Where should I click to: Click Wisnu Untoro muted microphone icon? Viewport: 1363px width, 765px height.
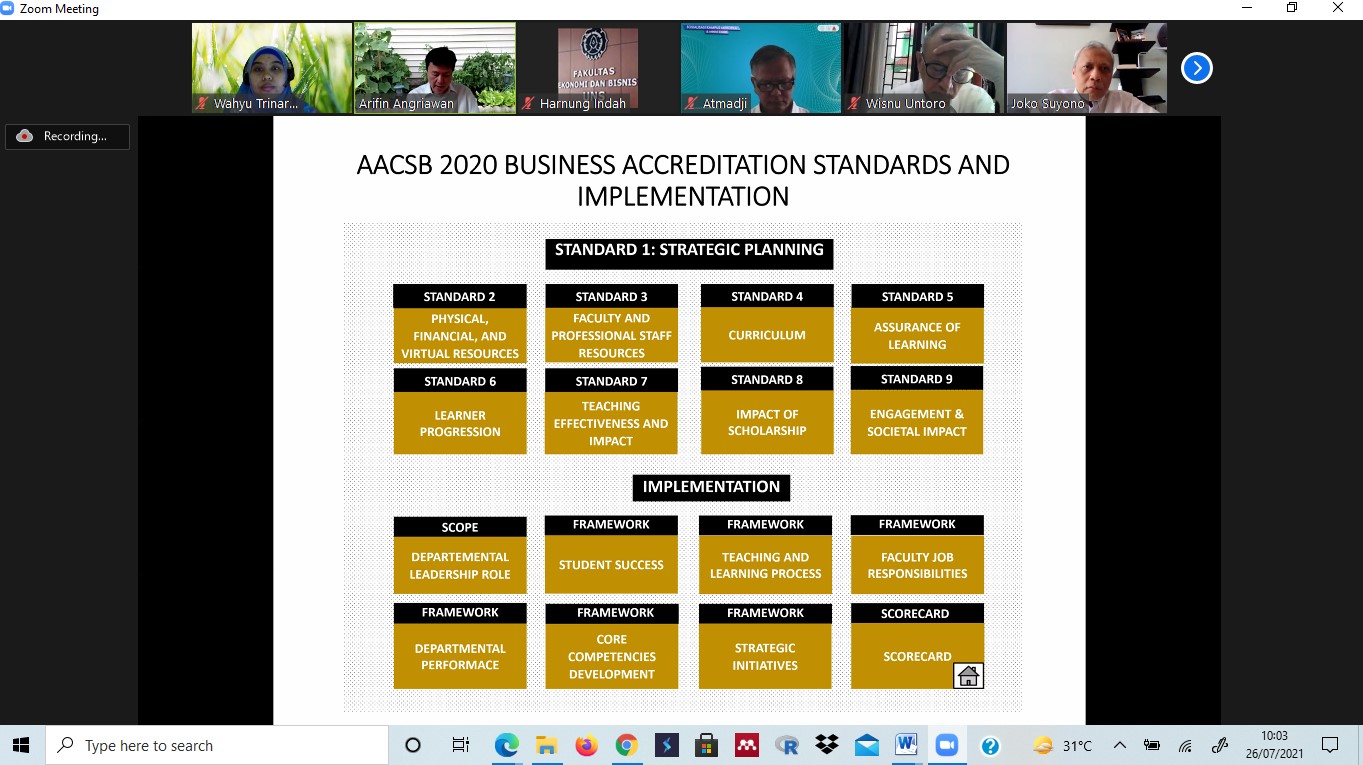855,103
